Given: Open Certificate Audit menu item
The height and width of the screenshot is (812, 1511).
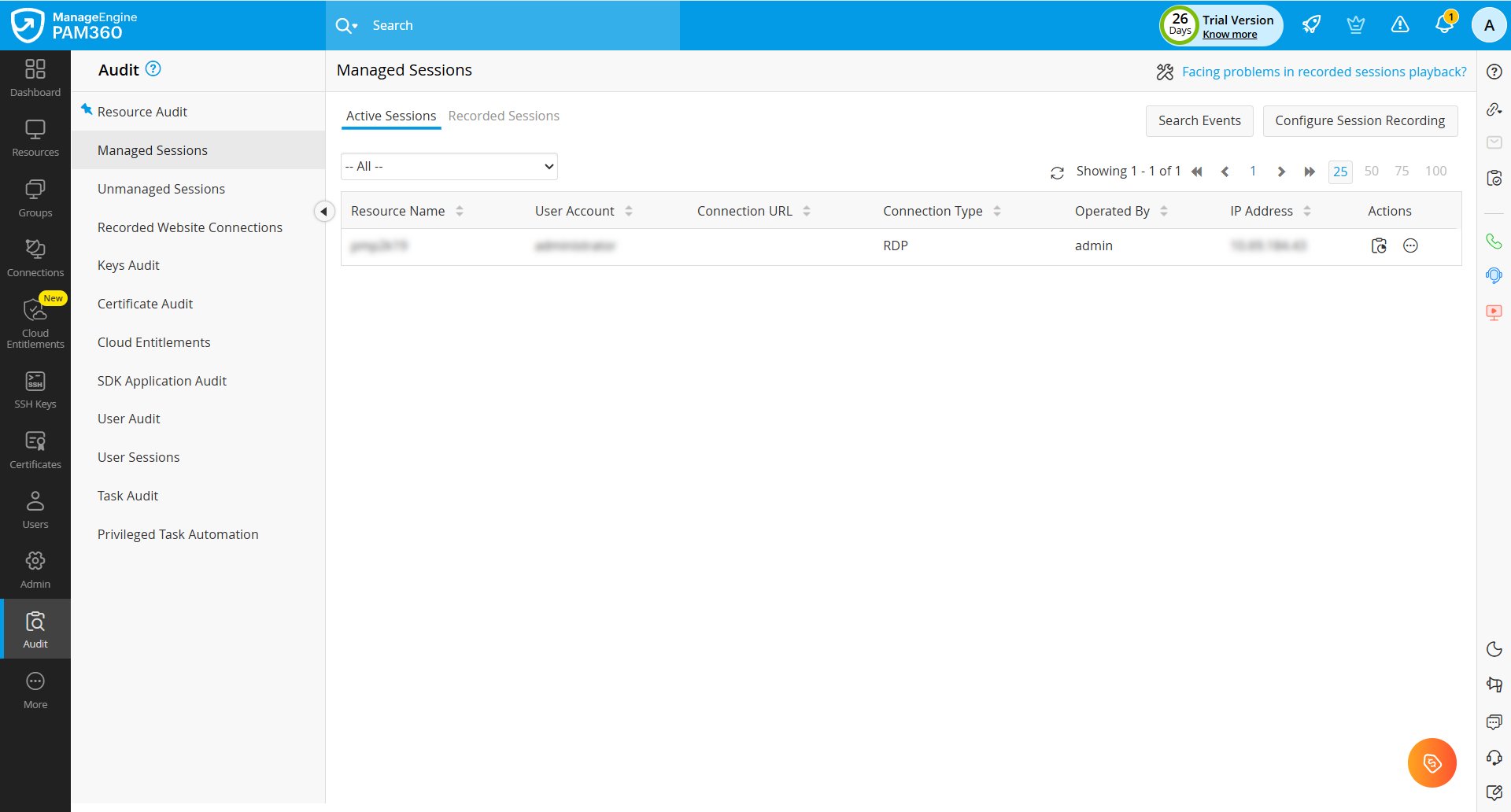Looking at the screenshot, I should [x=145, y=304].
